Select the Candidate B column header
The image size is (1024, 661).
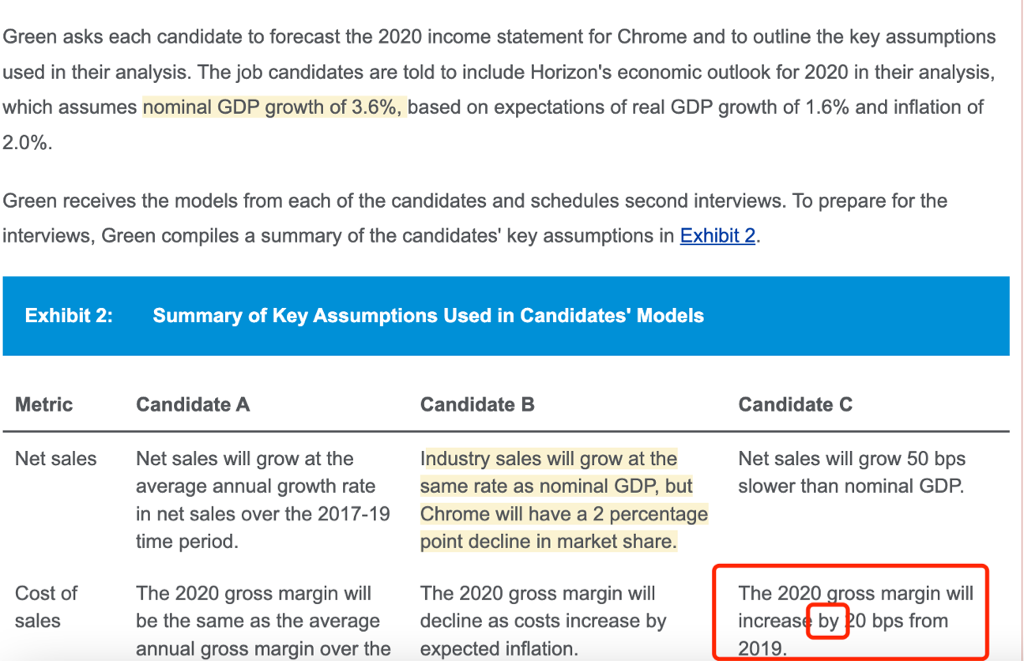tap(477, 405)
